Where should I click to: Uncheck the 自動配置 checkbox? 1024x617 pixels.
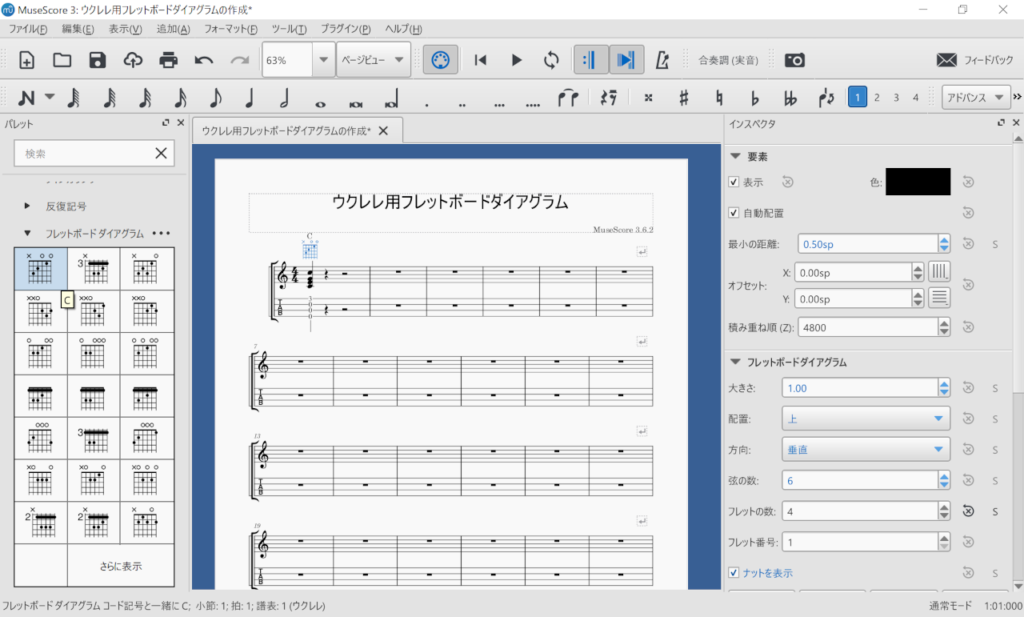tap(735, 213)
